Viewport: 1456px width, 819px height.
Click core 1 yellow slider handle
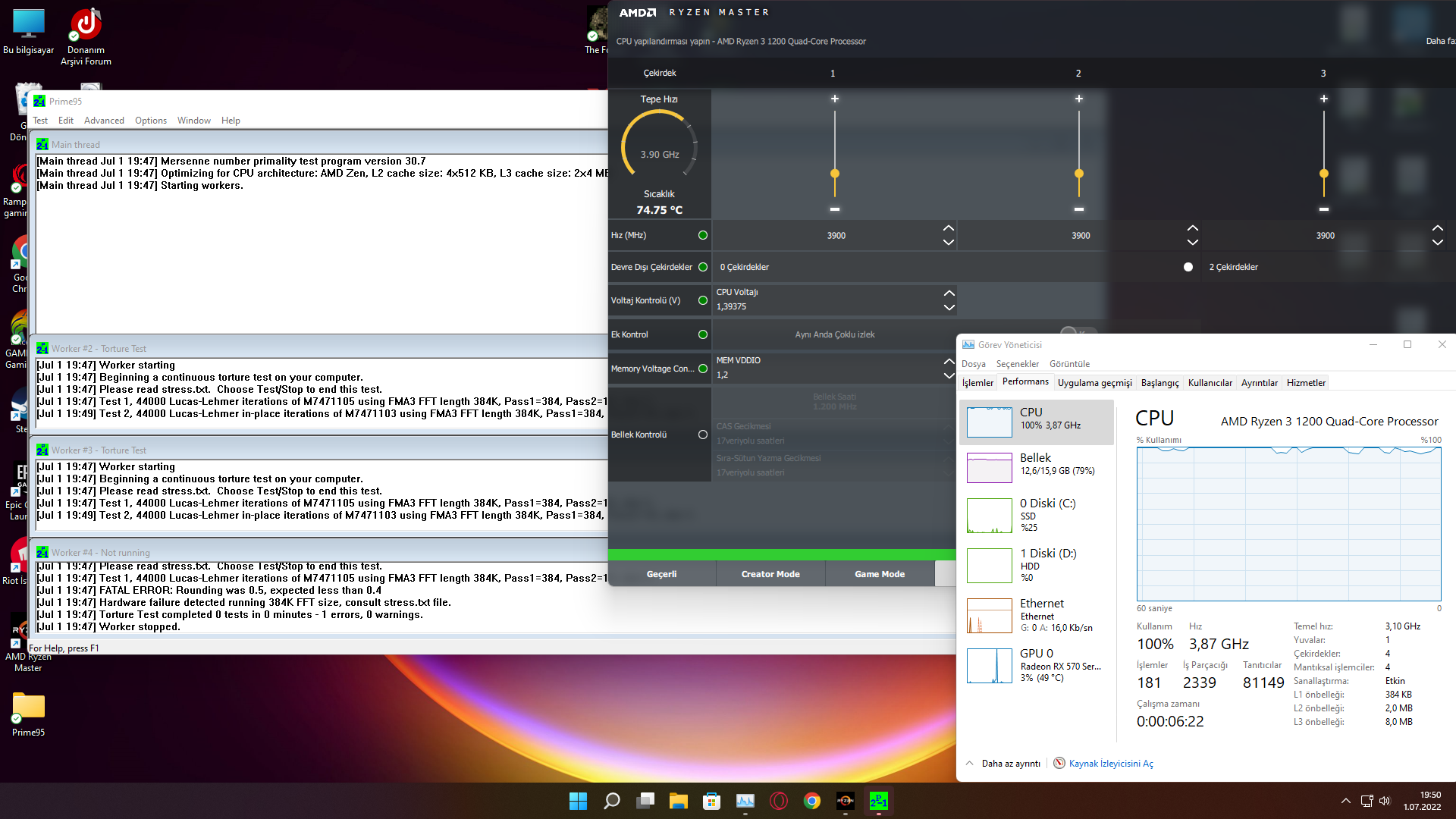835,174
